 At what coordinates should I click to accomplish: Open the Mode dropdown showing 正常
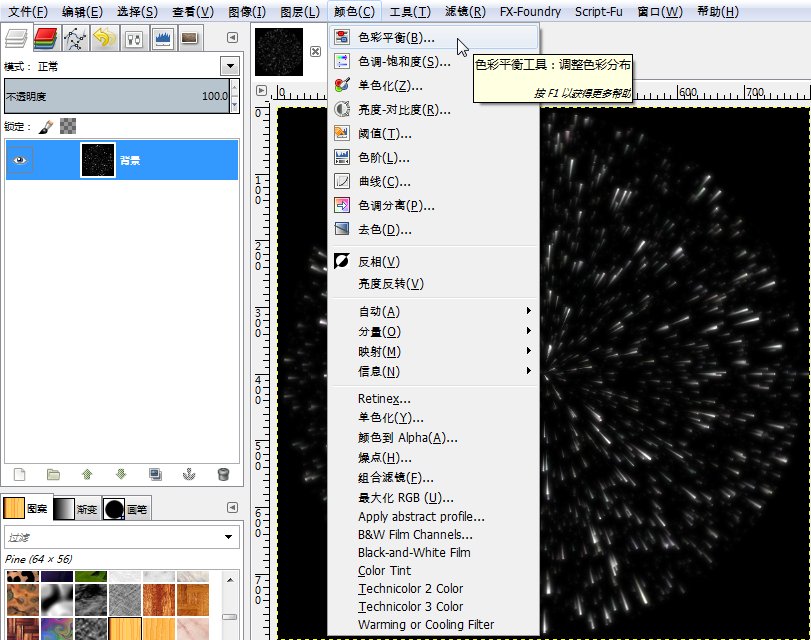pos(230,66)
